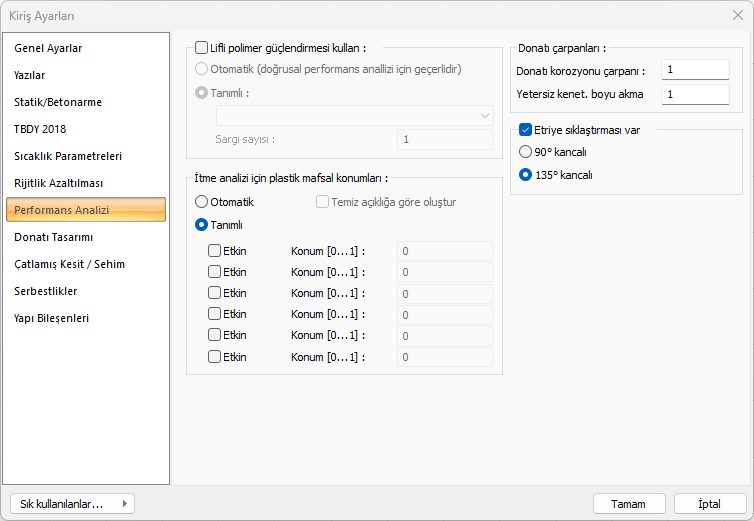Viewport: 754px width, 521px height.
Task: Open Genel Ayarlar settings page
Action: click(48, 48)
